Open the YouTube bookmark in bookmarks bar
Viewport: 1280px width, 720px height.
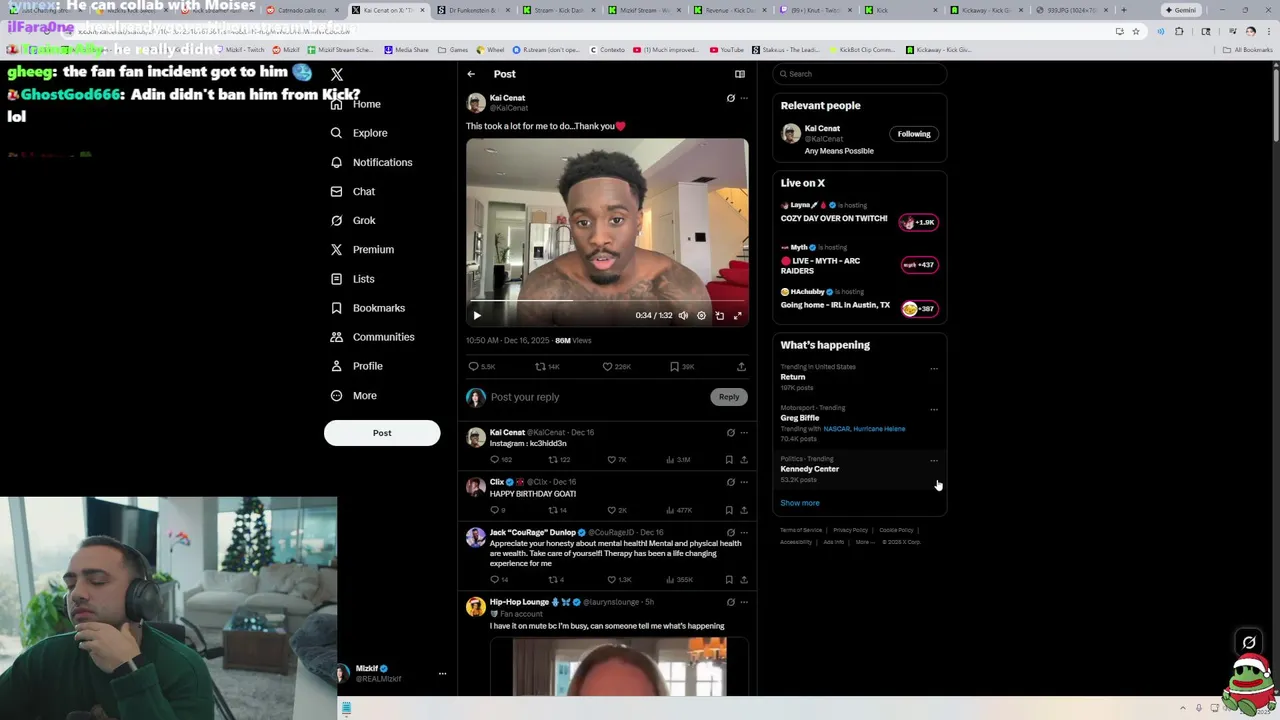click(727, 50)
